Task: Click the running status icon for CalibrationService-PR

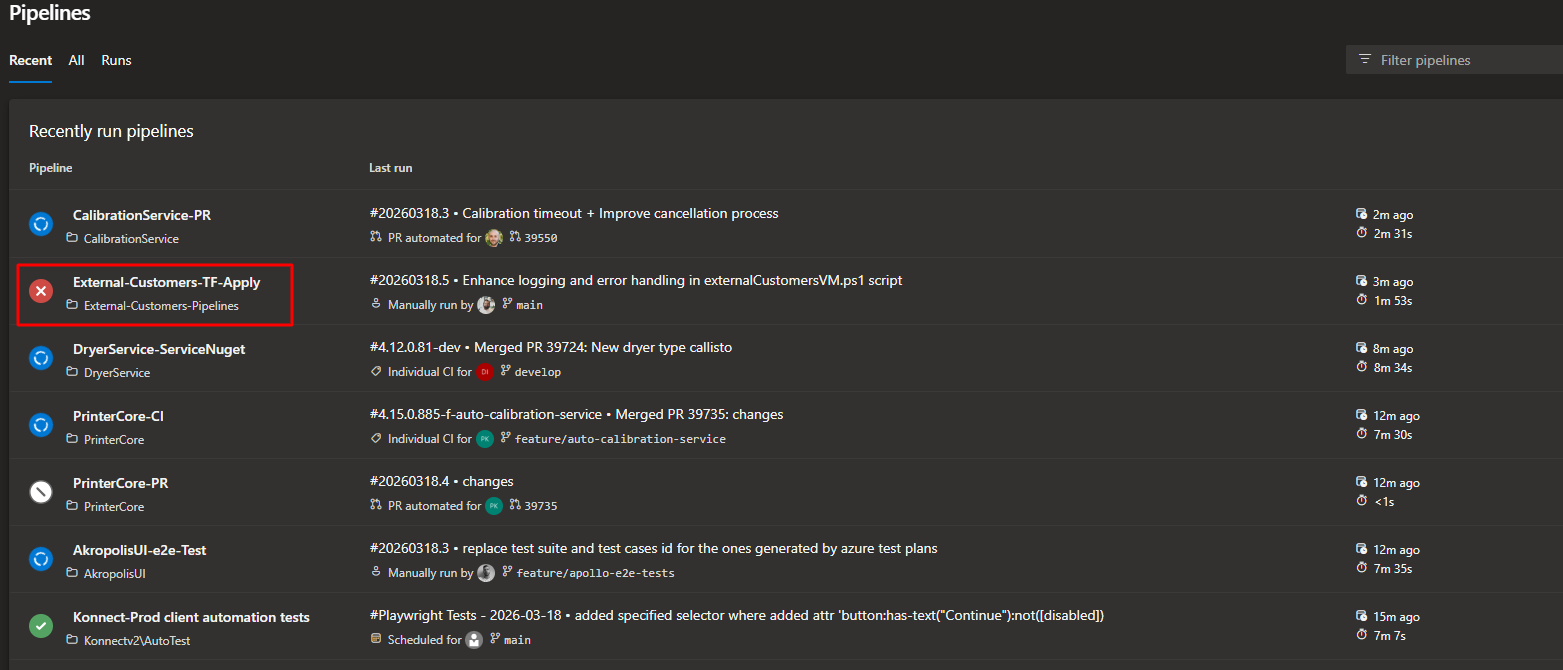Action: point(41,224)
